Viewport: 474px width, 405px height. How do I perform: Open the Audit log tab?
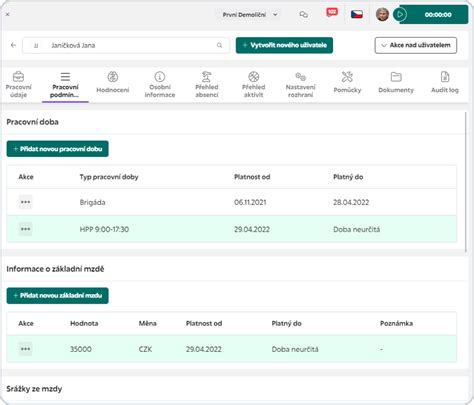(x=445, y=83)
